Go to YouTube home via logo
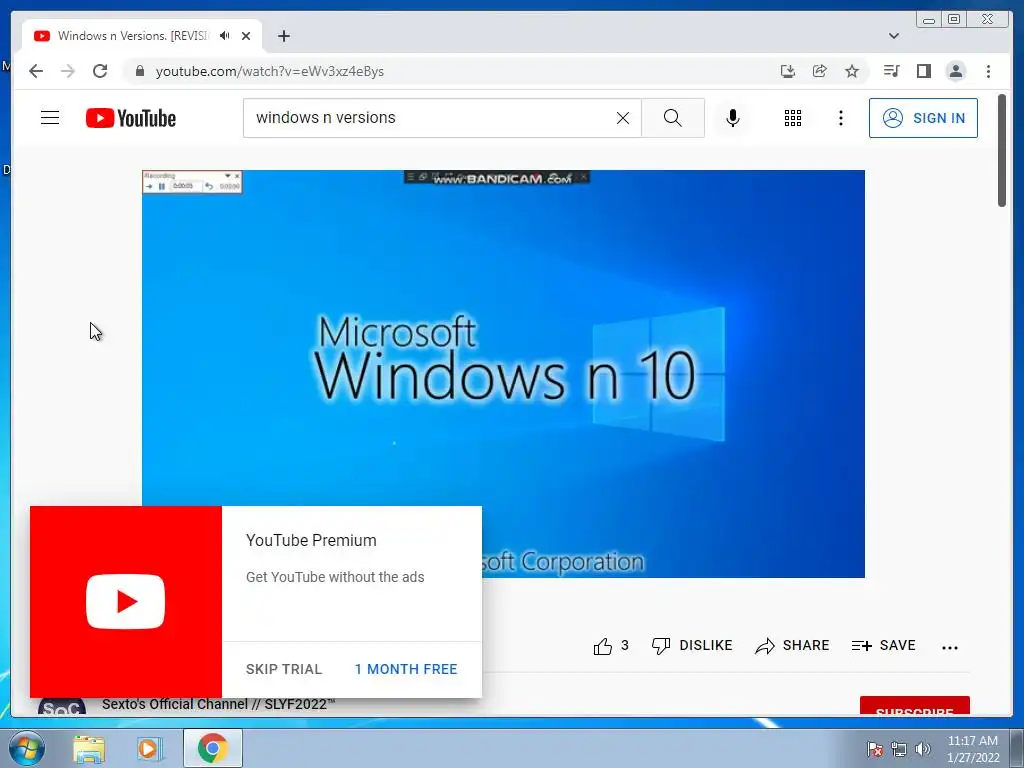1024x768 pixels. pos(131,118)
